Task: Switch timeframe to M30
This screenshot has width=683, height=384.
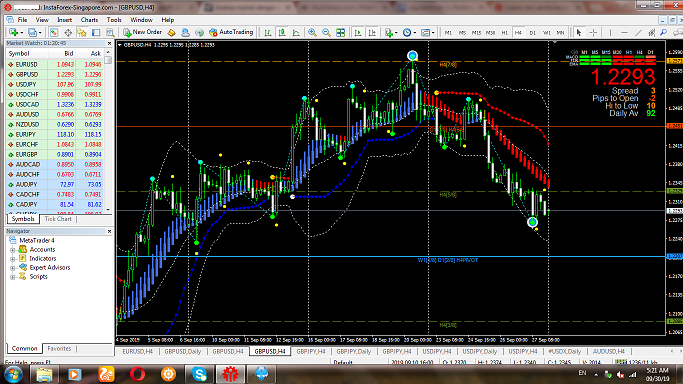Action: click(490, 33)
